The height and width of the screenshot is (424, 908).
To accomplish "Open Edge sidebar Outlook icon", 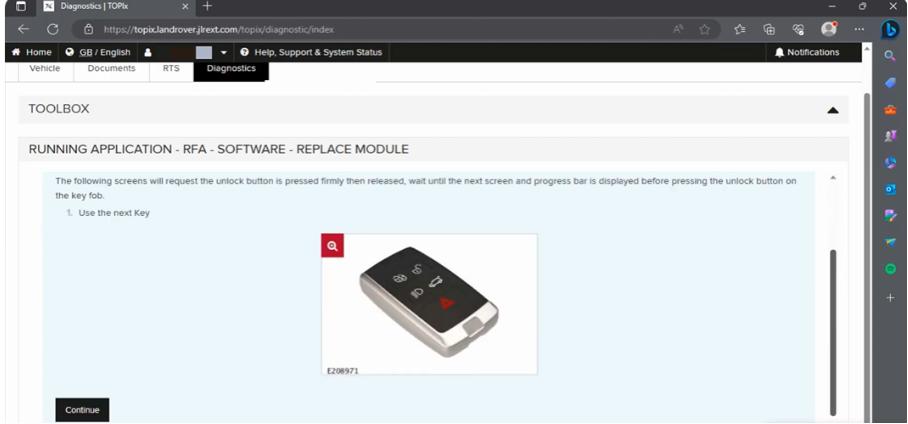I will [x=890, y=189].
